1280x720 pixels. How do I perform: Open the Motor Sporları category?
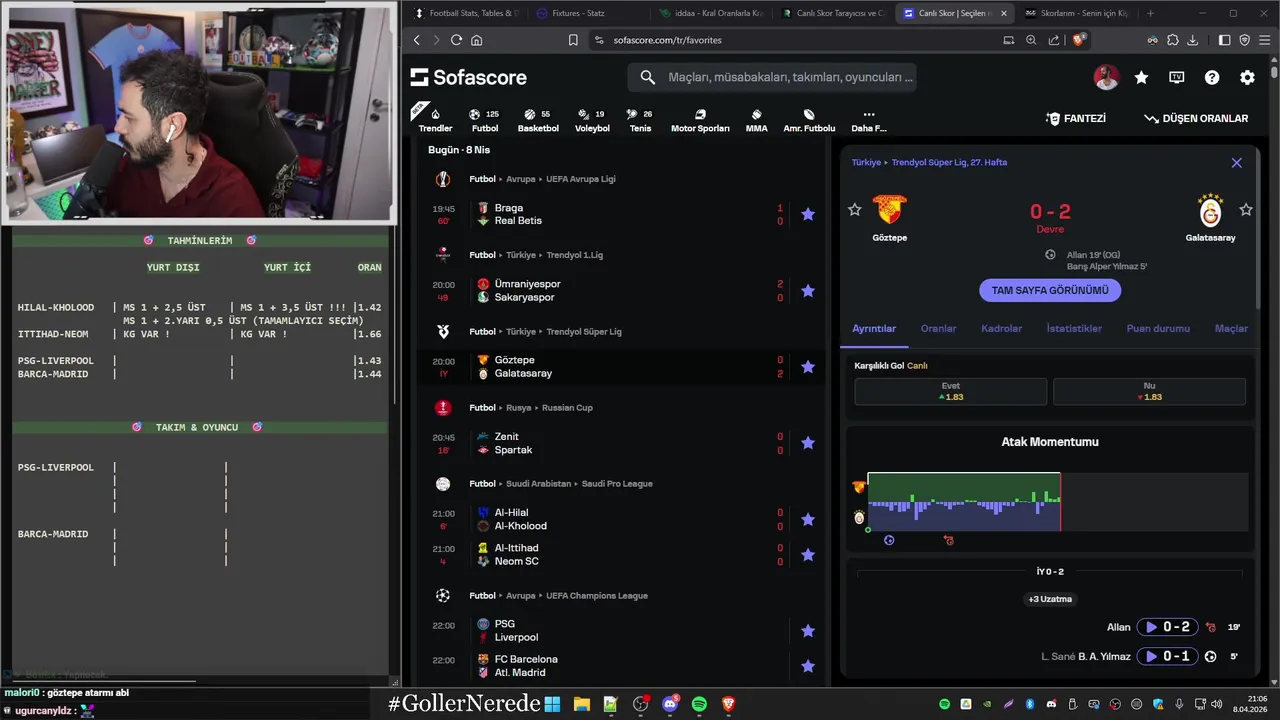(x=700, y=120)
